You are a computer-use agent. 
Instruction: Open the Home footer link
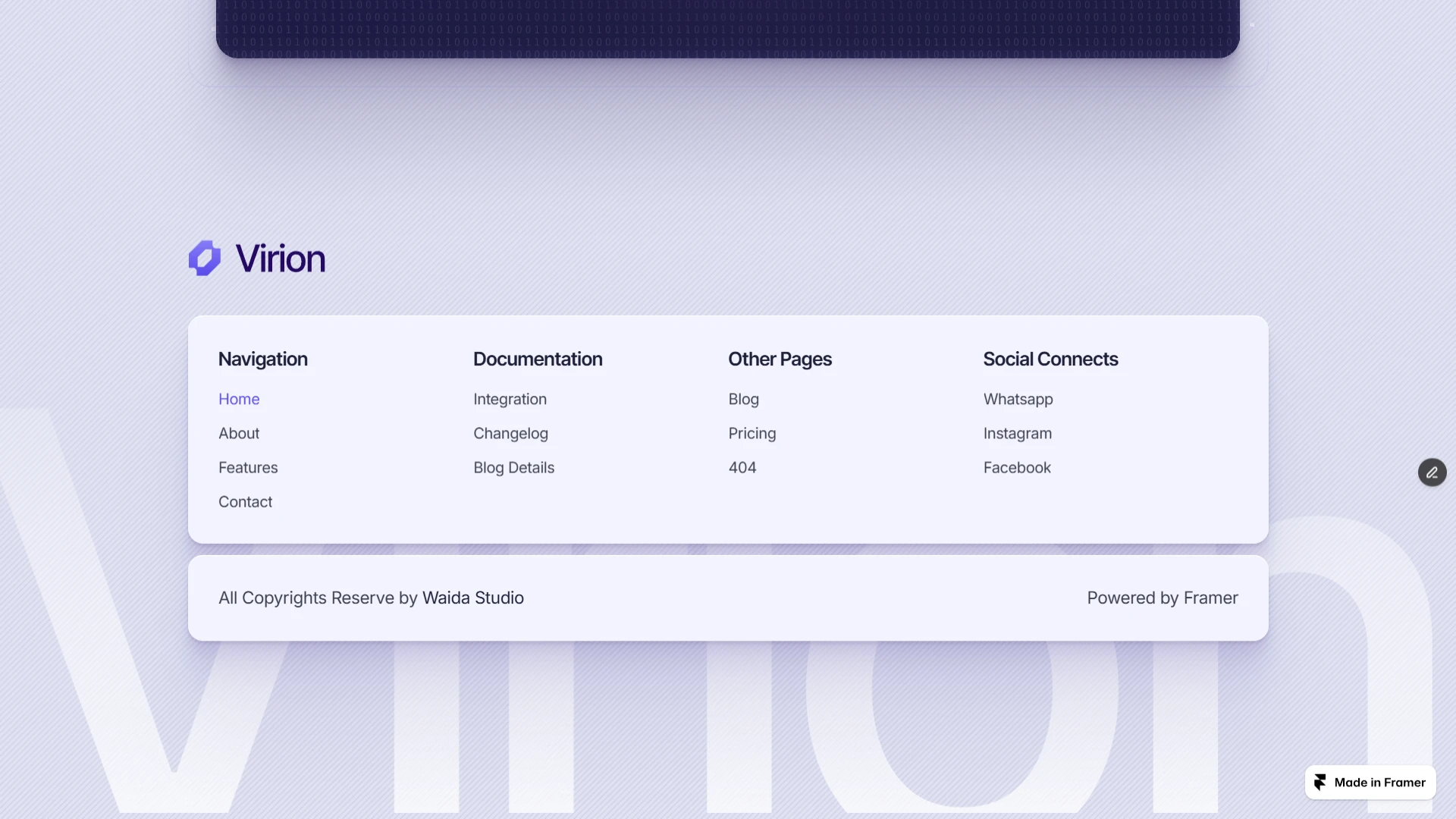point(239,399)
